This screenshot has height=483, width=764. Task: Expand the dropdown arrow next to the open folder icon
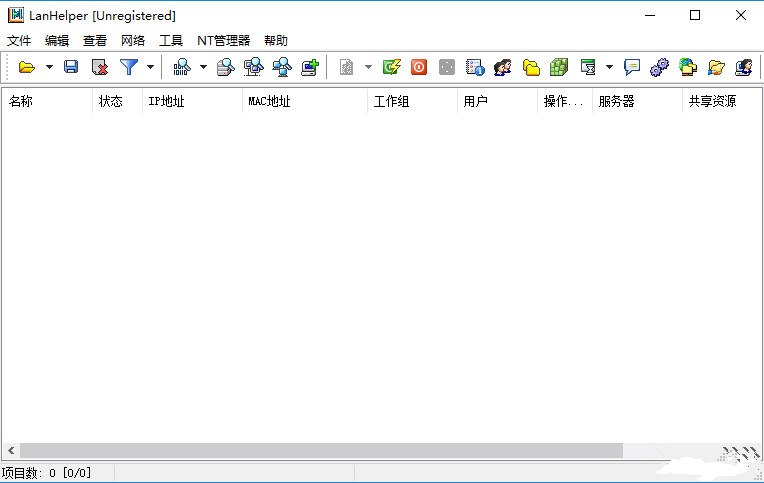pos(49,67)
